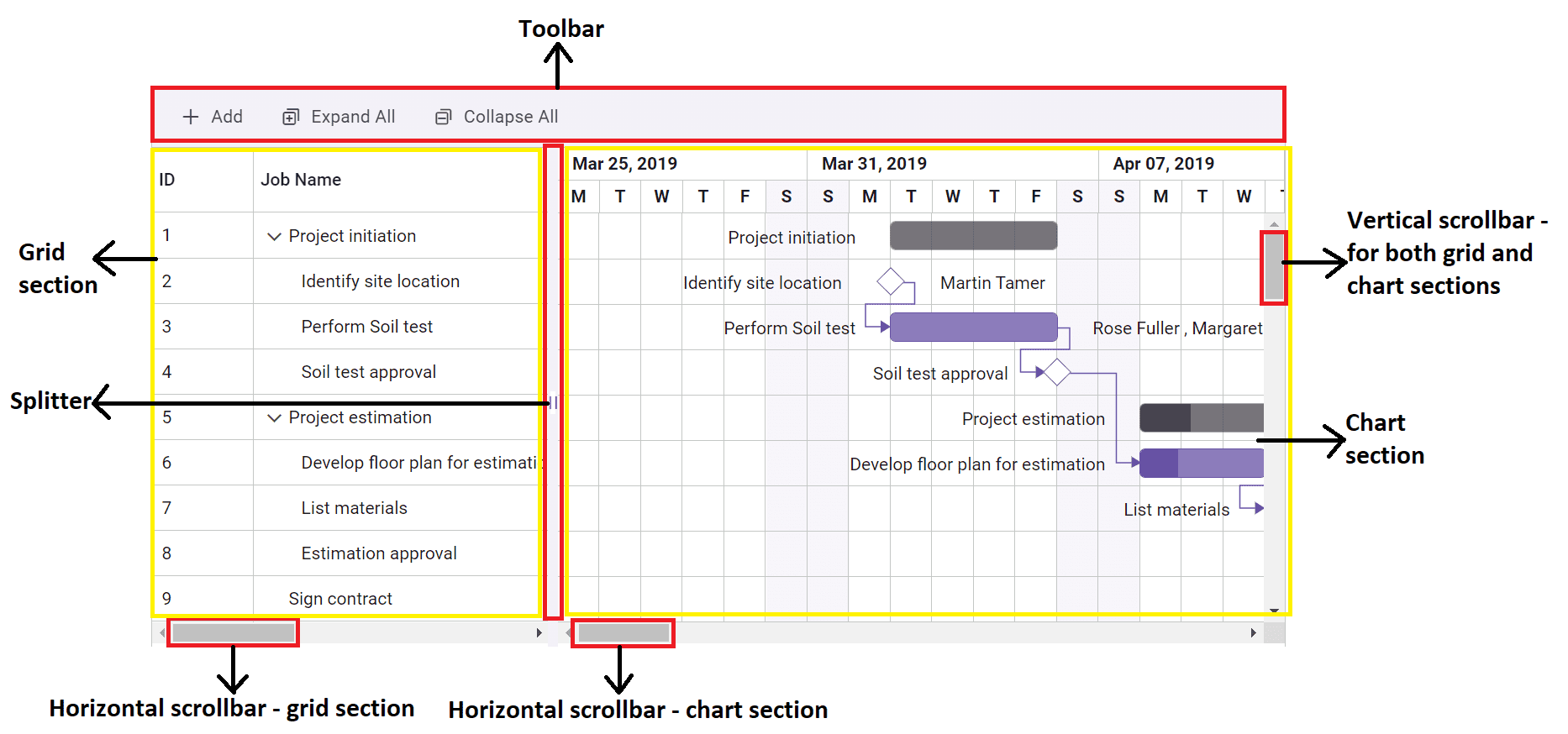Click the Add plus icon
Screen dimensions: 1568x734
click(192, 116)
